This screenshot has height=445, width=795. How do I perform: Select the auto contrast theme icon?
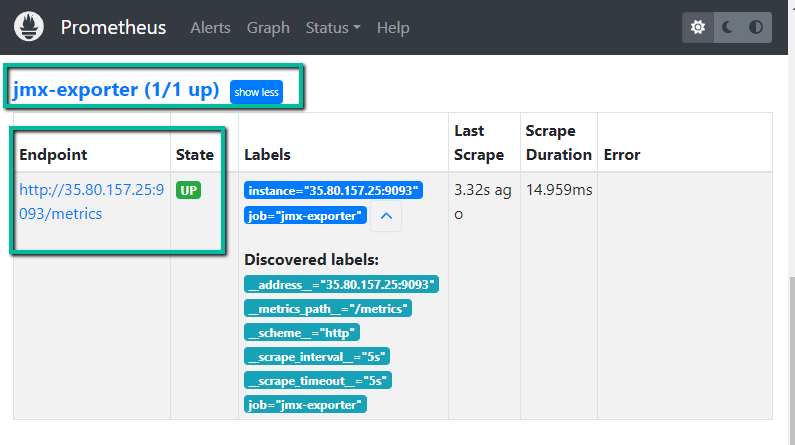tap(756, 27)
